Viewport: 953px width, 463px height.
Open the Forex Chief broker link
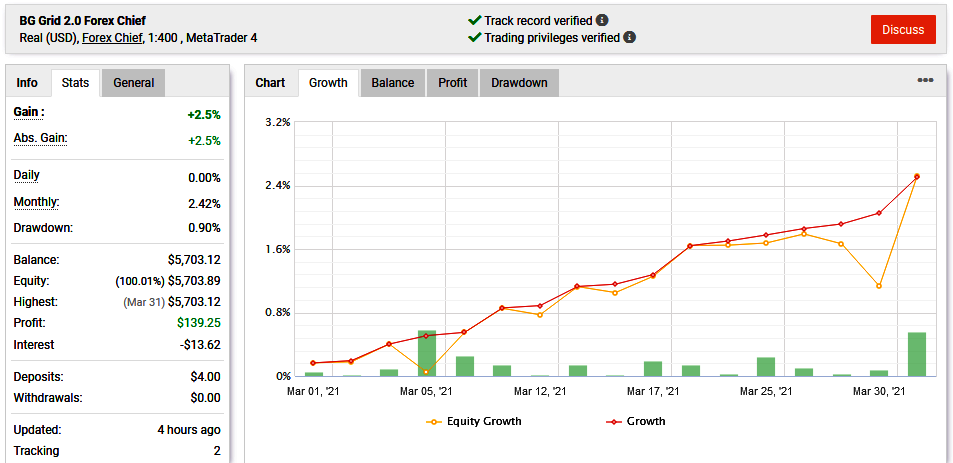tap(111, 38)
